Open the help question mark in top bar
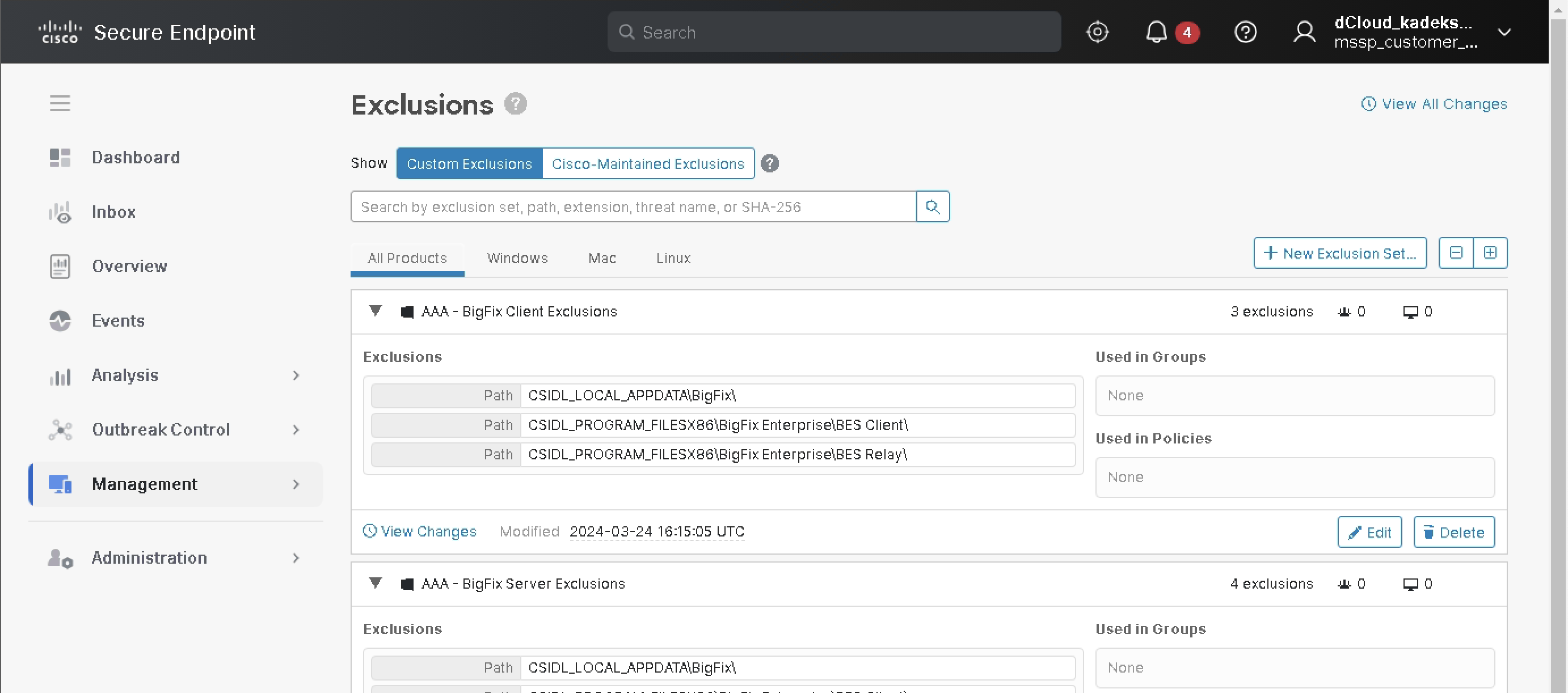 [1245, 32]
